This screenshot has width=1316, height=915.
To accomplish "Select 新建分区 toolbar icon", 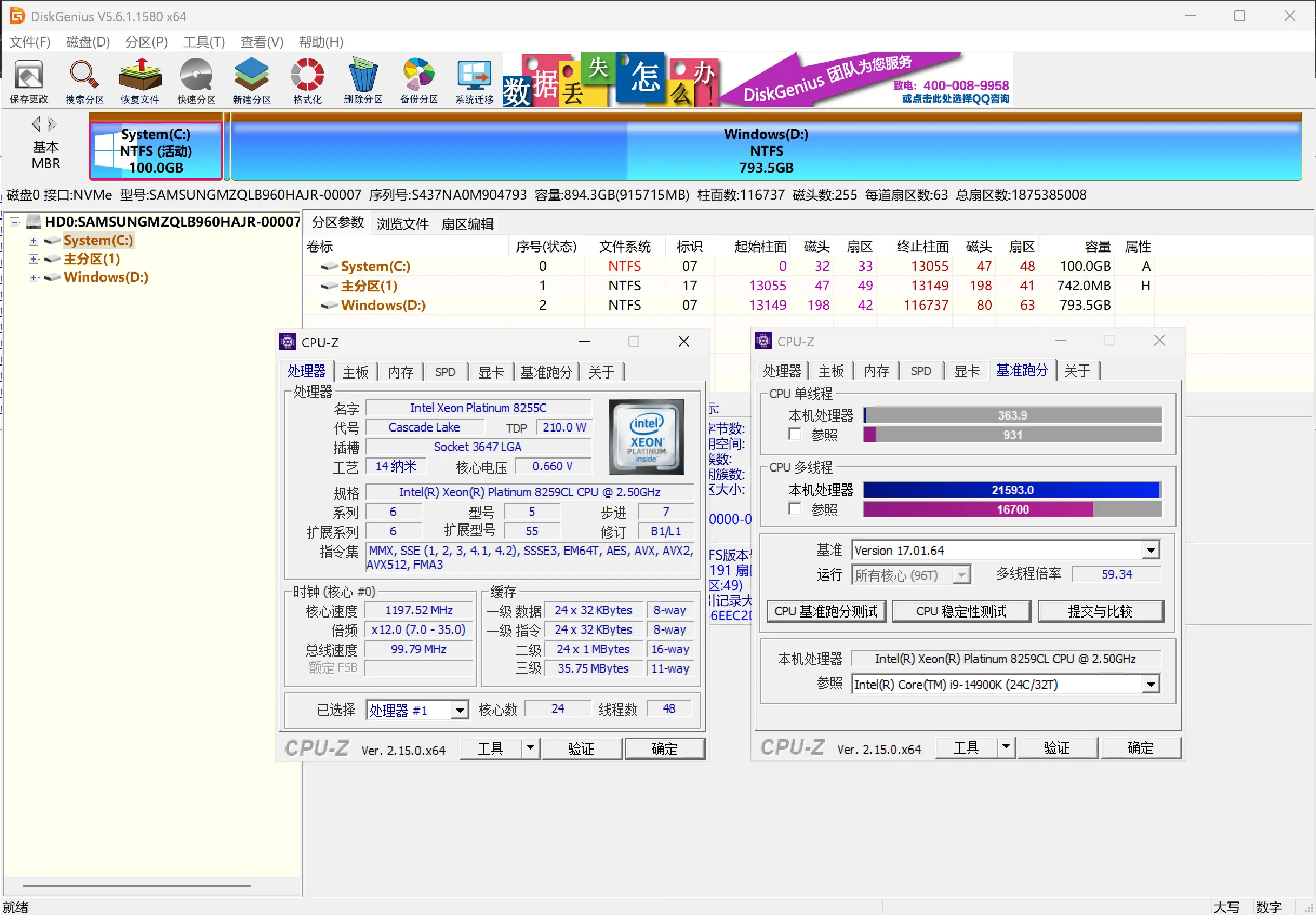I will click(x=251, y=81).
